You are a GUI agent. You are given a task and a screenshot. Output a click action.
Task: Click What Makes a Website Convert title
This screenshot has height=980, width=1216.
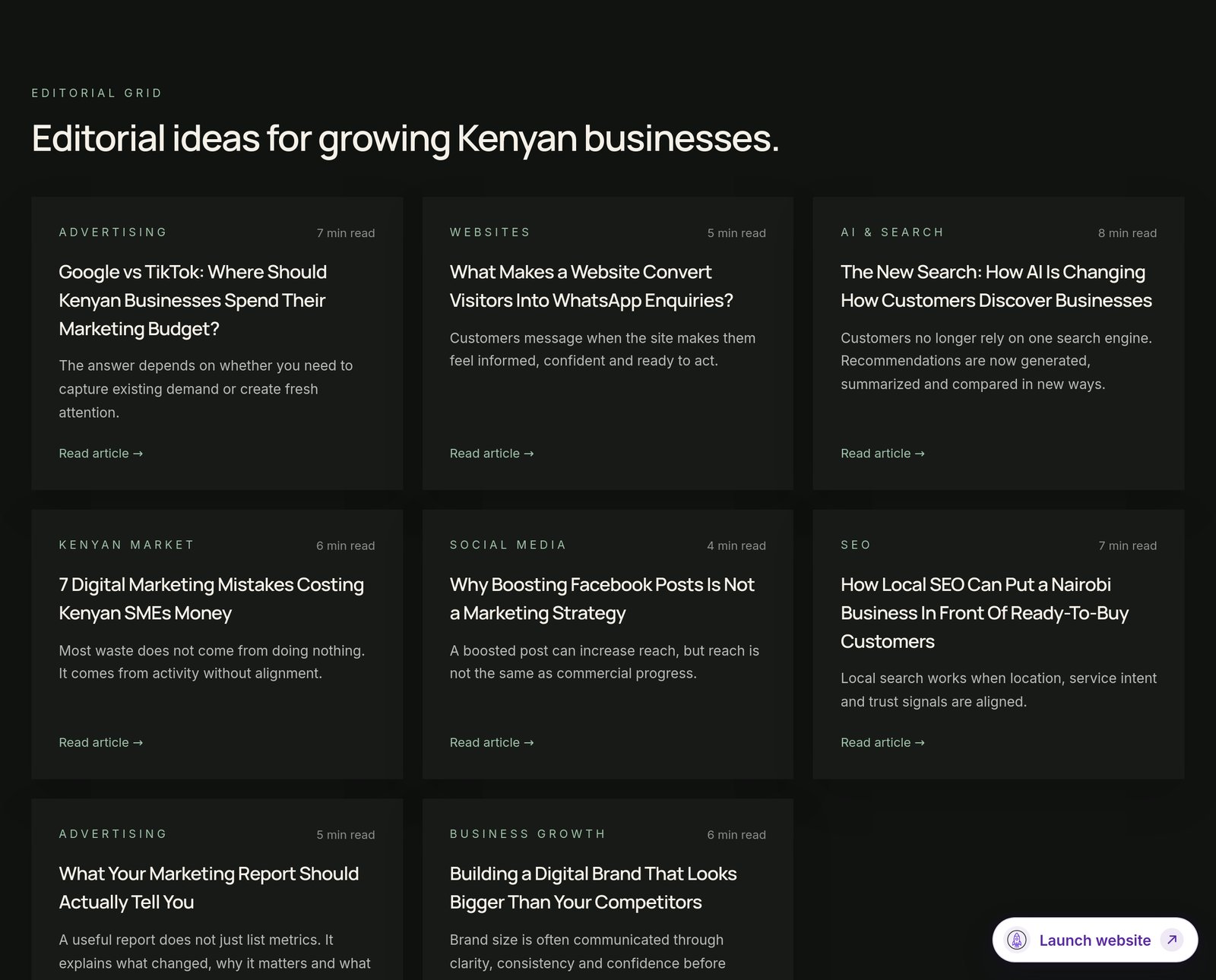coord(591,286)
